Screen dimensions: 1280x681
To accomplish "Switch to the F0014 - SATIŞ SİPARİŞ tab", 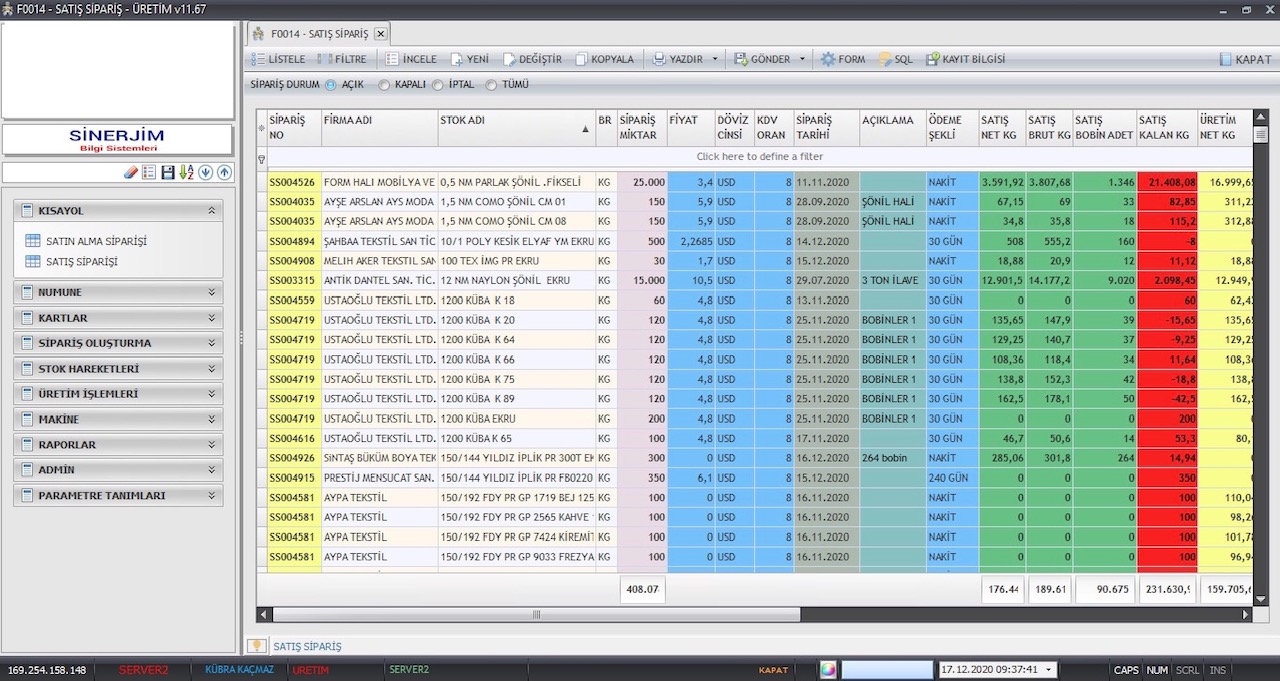I will pos(319,34).
